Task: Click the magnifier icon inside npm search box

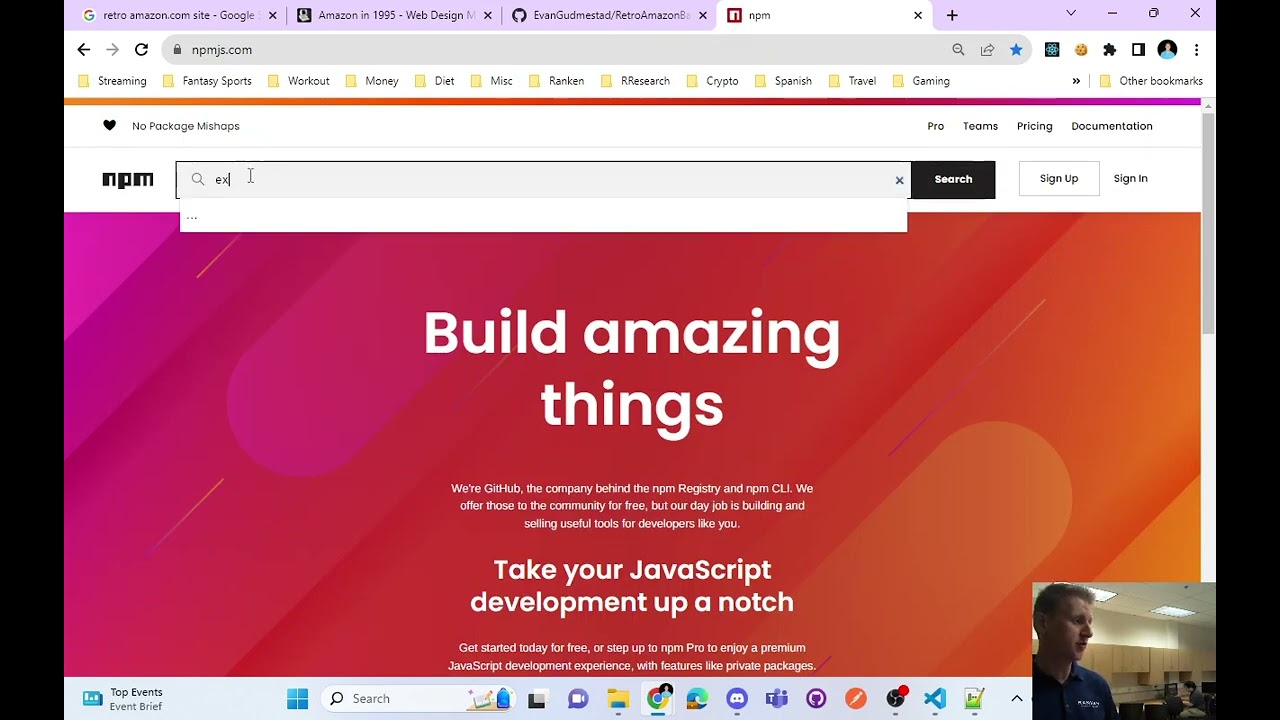Action: pyautogui.click(x=198, y=179)
